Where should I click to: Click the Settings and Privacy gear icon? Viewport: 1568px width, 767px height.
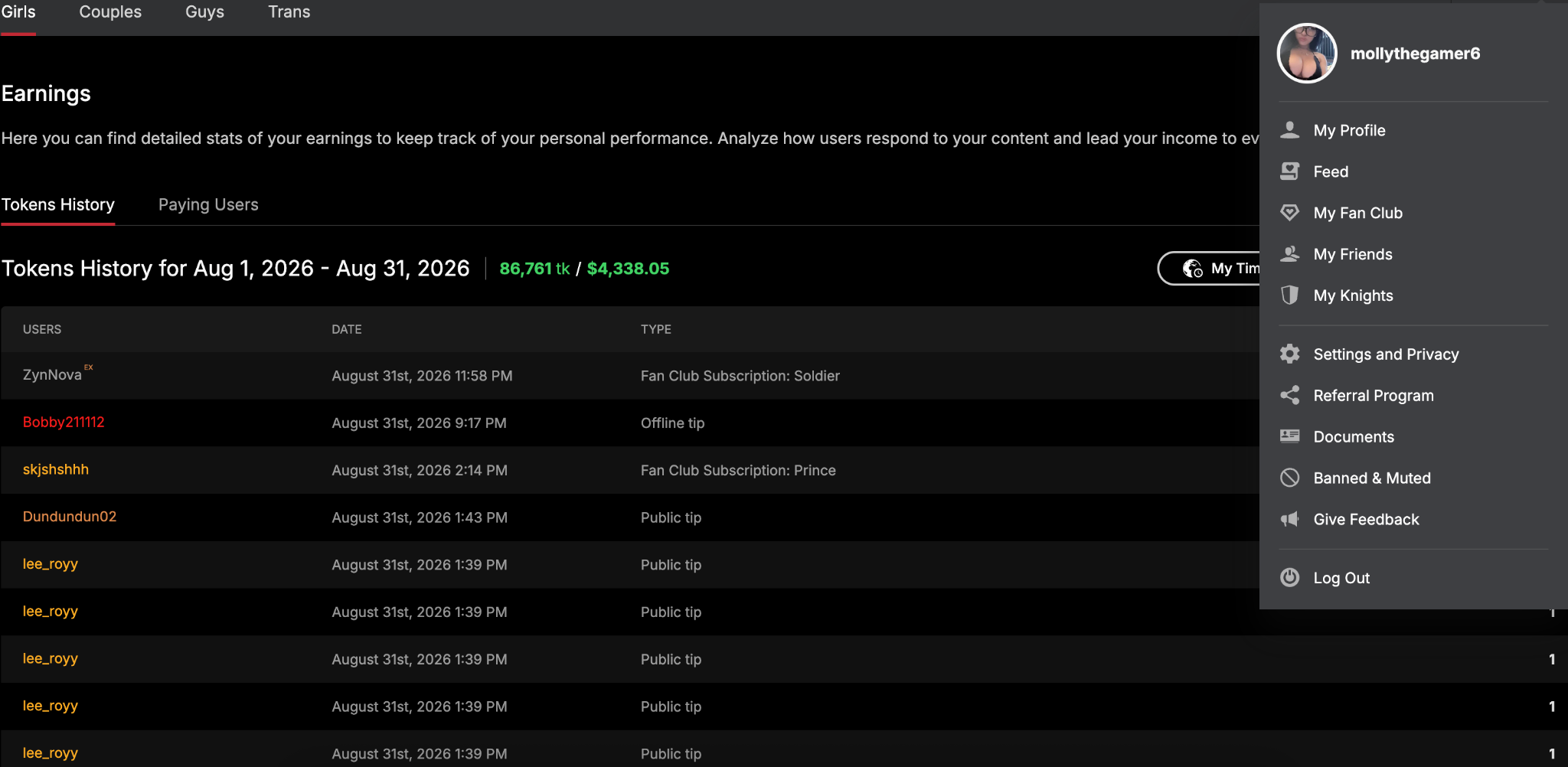1290,354
